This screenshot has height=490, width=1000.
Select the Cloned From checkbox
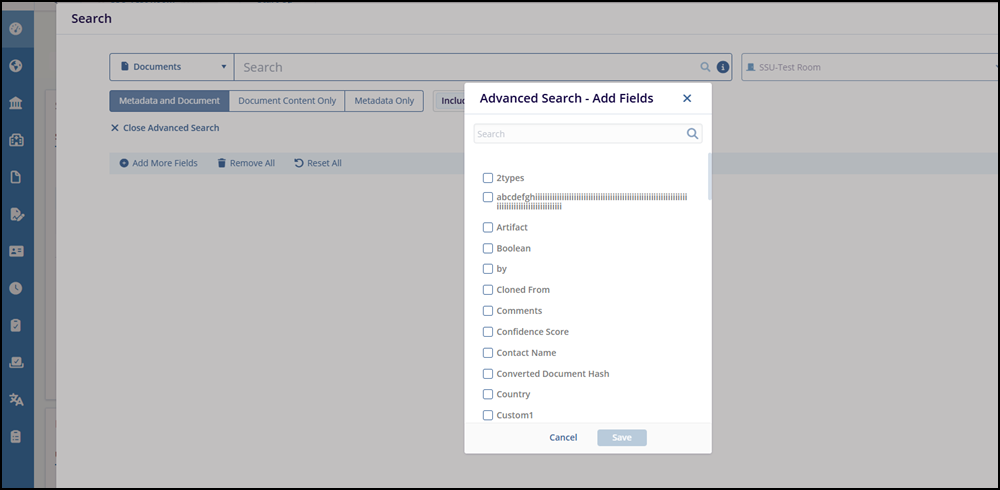pyautogui.click(x=488, y=290)
